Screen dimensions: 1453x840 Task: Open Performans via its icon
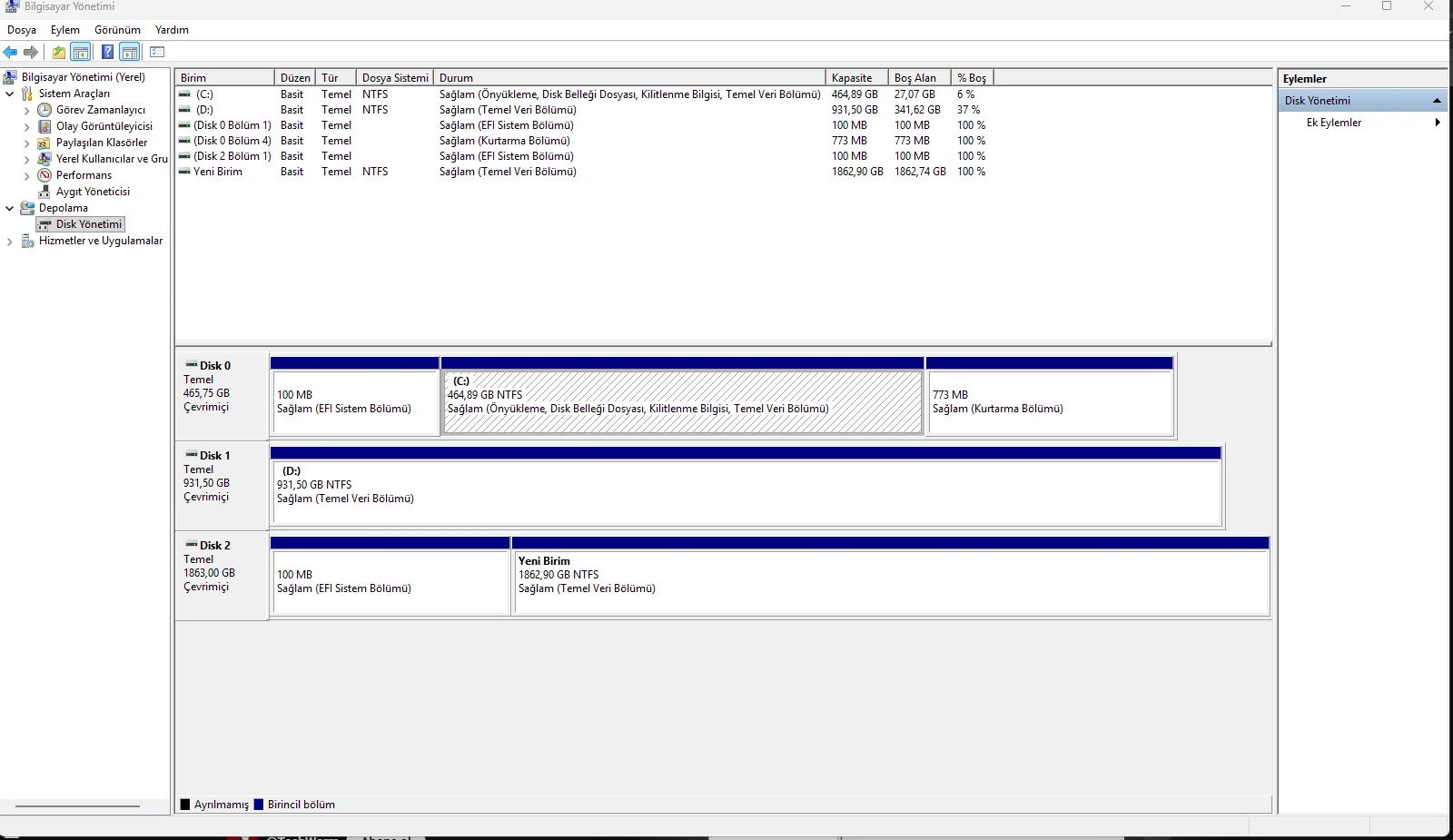44,175
